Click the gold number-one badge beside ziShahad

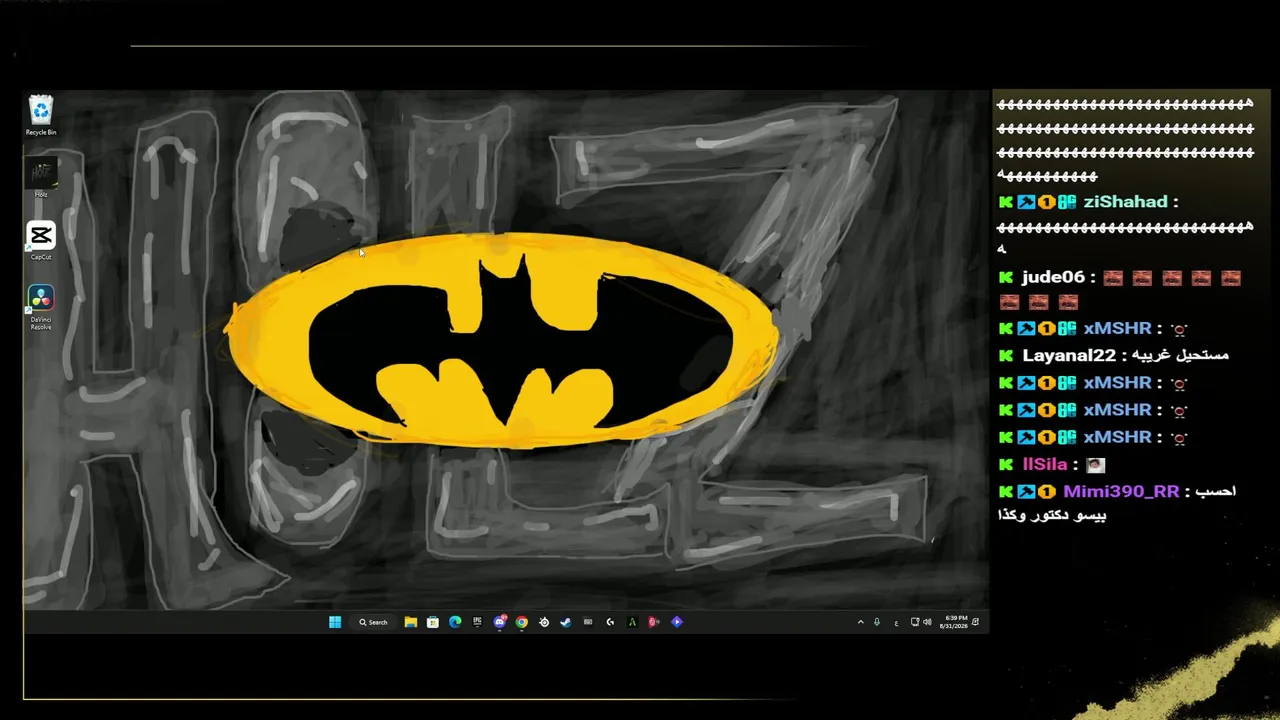1046,202
